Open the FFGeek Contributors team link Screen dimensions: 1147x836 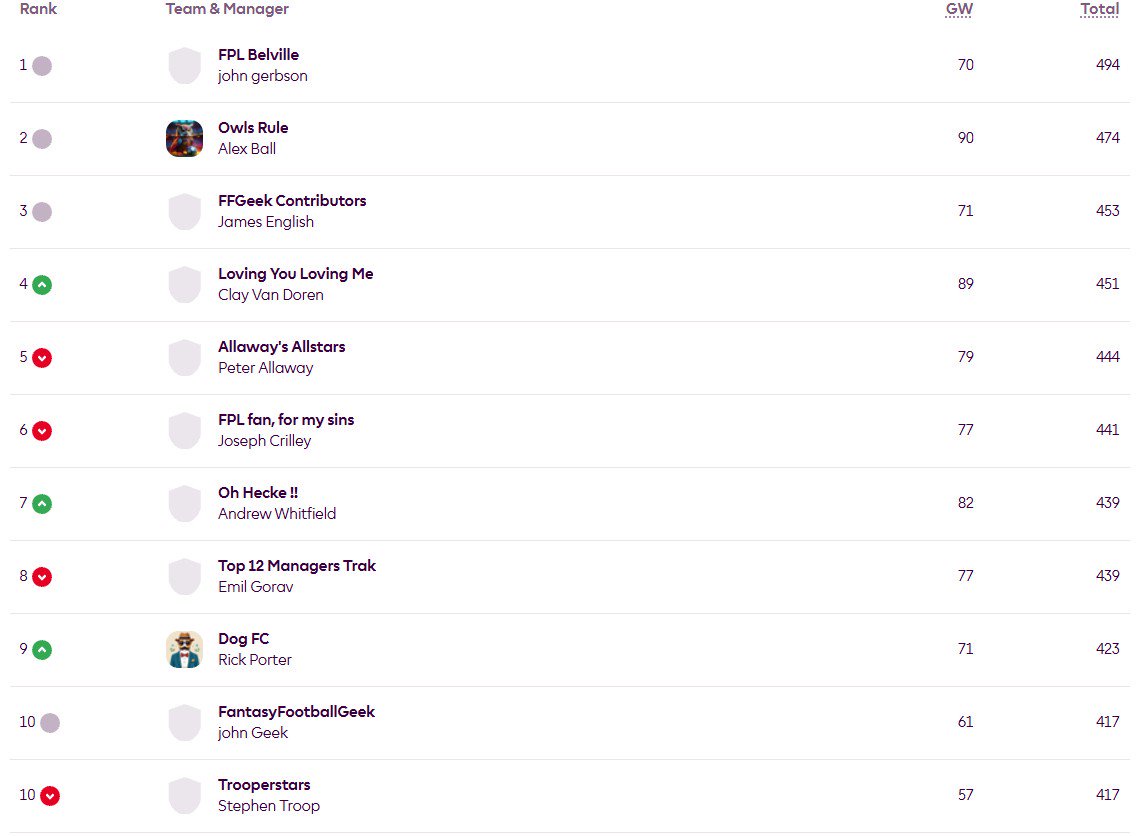(x=292, y=200)
